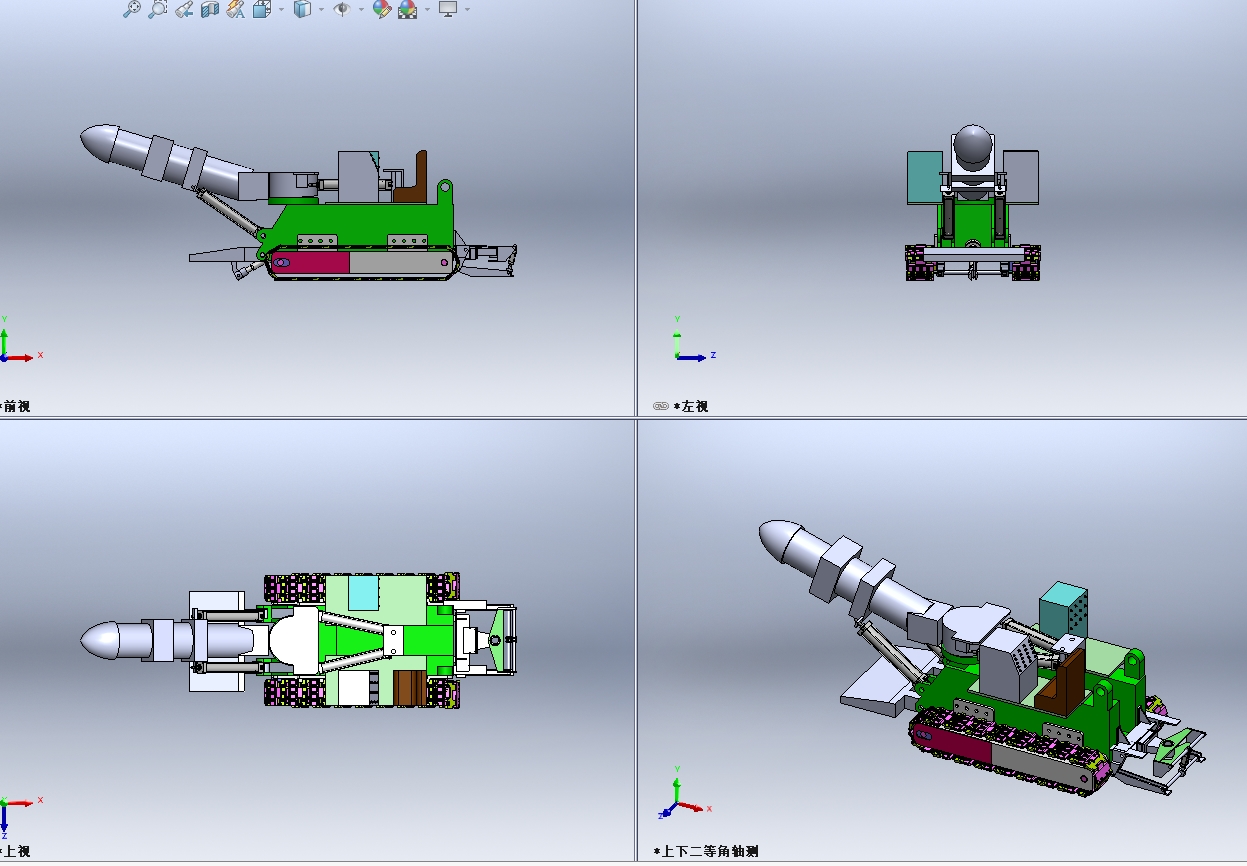Select the teal box in the isometric view
The width and height of the screenshot is (1247, 866).
(x=1063, y=608)
